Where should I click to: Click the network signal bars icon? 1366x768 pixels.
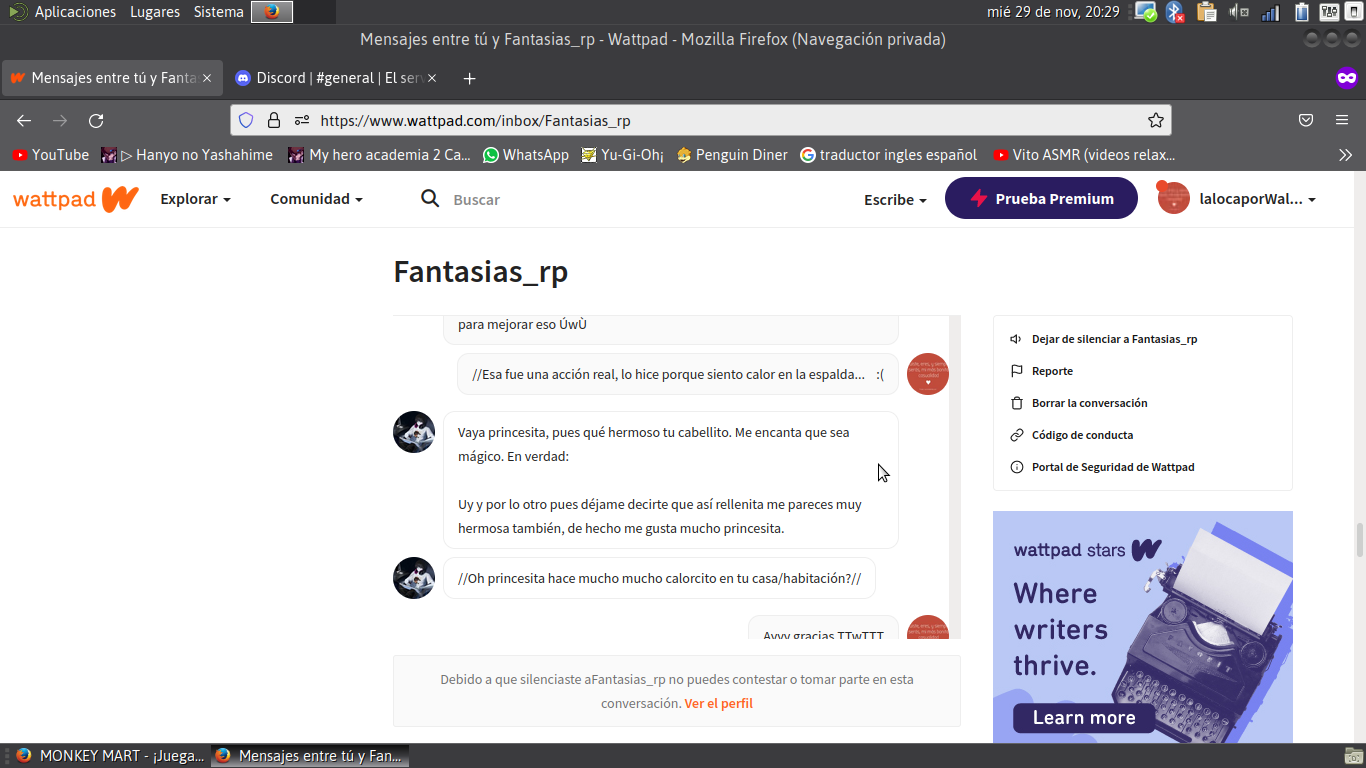click(x=1271, y=13)
